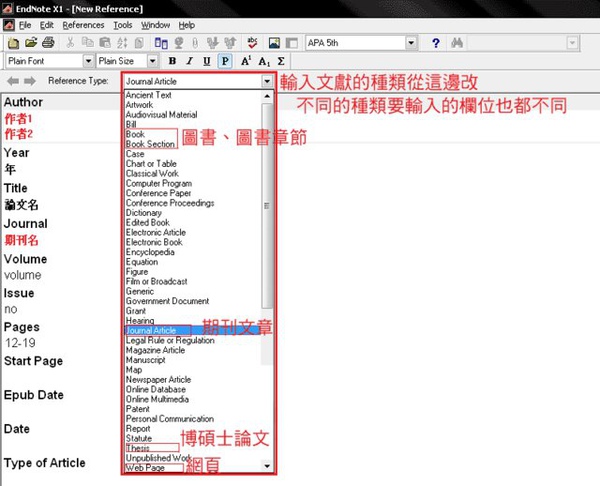
Task: Click the Paste clipboard icon
Action: [x=104, y=42]
